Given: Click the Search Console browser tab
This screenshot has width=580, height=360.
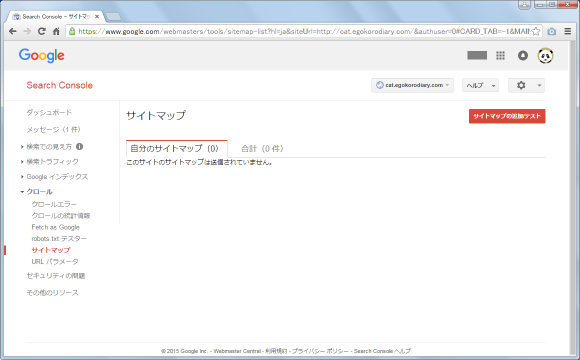Looking at the screenshot, I should (x=55, y=17).
